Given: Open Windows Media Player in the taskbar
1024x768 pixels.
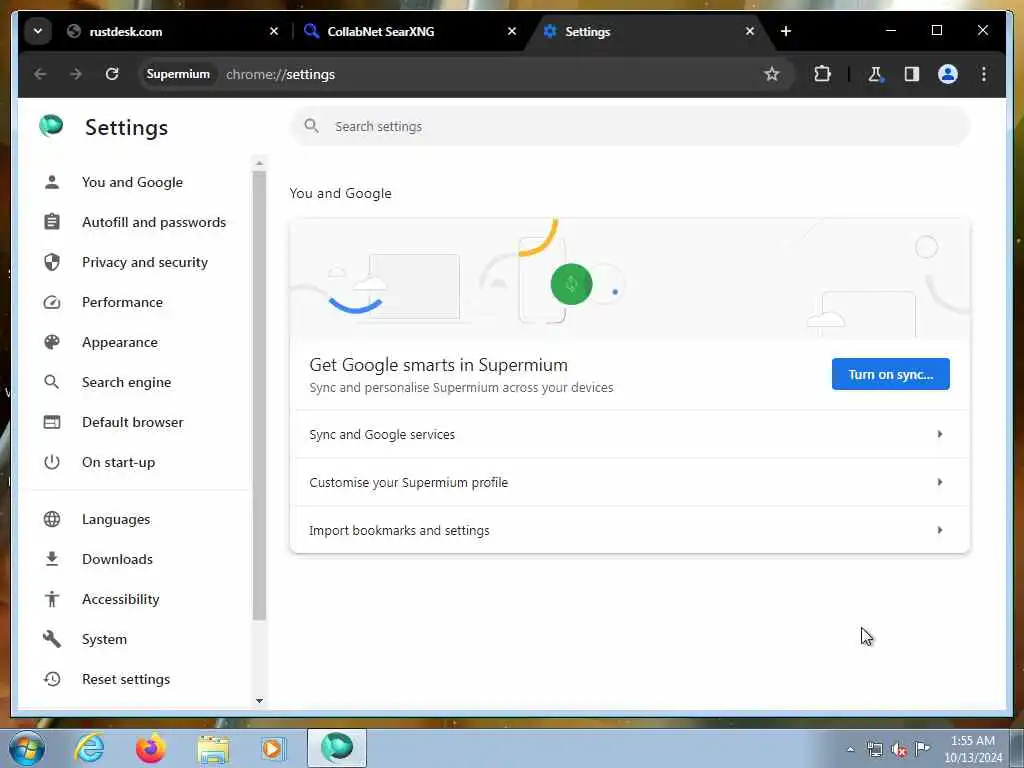Looking at the screenshot, I should [273, 748].
